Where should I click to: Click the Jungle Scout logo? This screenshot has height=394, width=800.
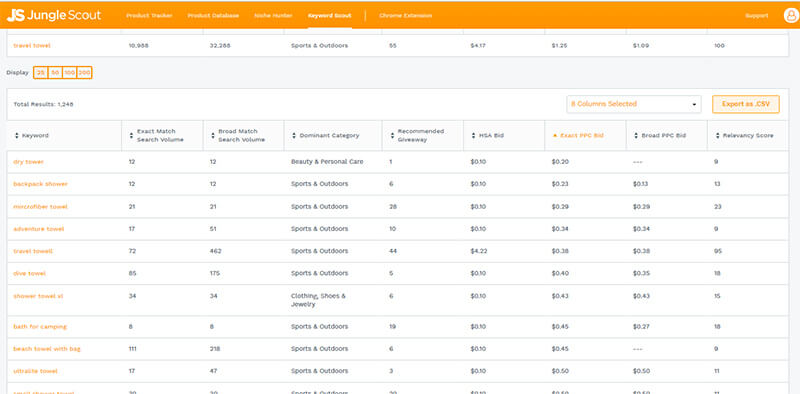point(54,15)
